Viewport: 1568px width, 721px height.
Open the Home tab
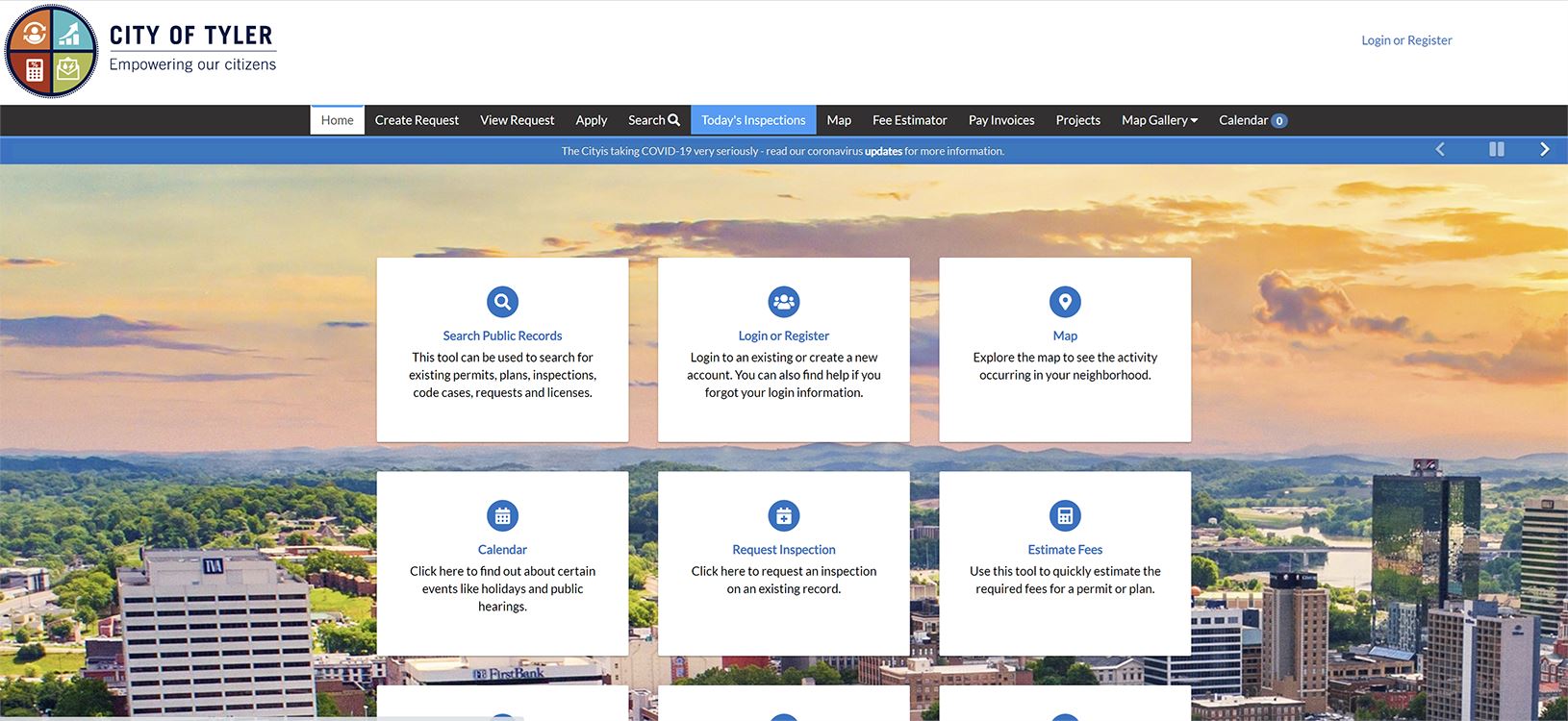(x=338, y=120)
